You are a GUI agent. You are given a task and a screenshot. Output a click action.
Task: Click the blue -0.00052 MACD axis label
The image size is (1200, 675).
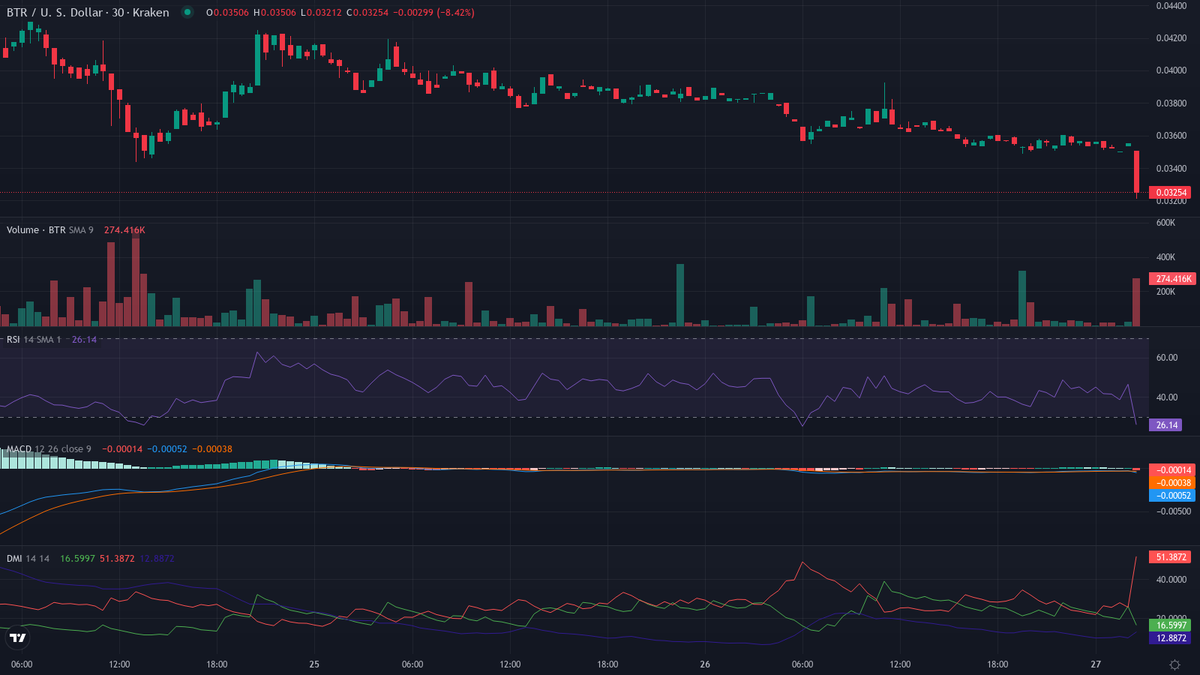click(1172, 495)
